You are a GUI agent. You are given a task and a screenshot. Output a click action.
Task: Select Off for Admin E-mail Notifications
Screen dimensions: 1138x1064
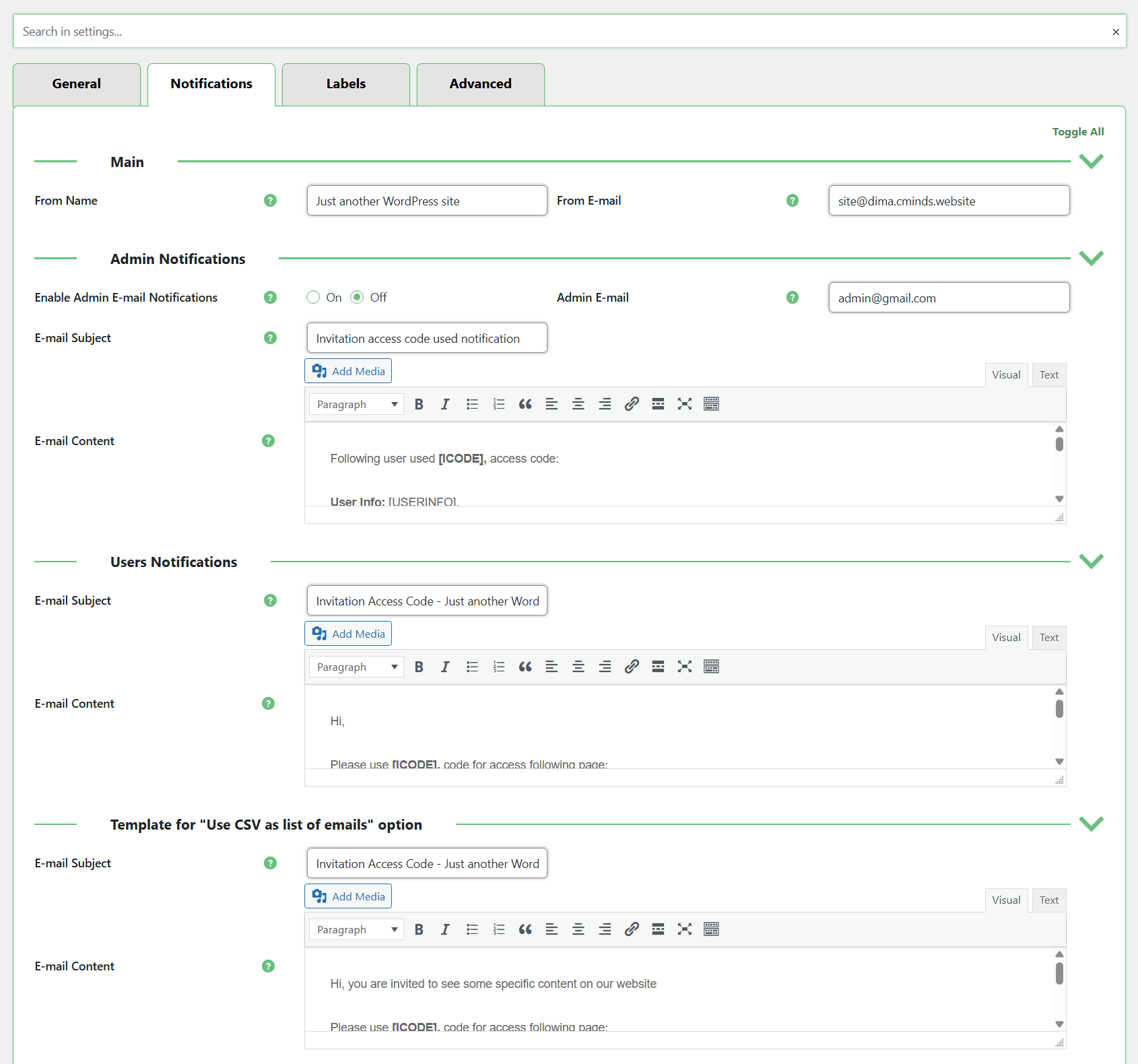point(358,298)
